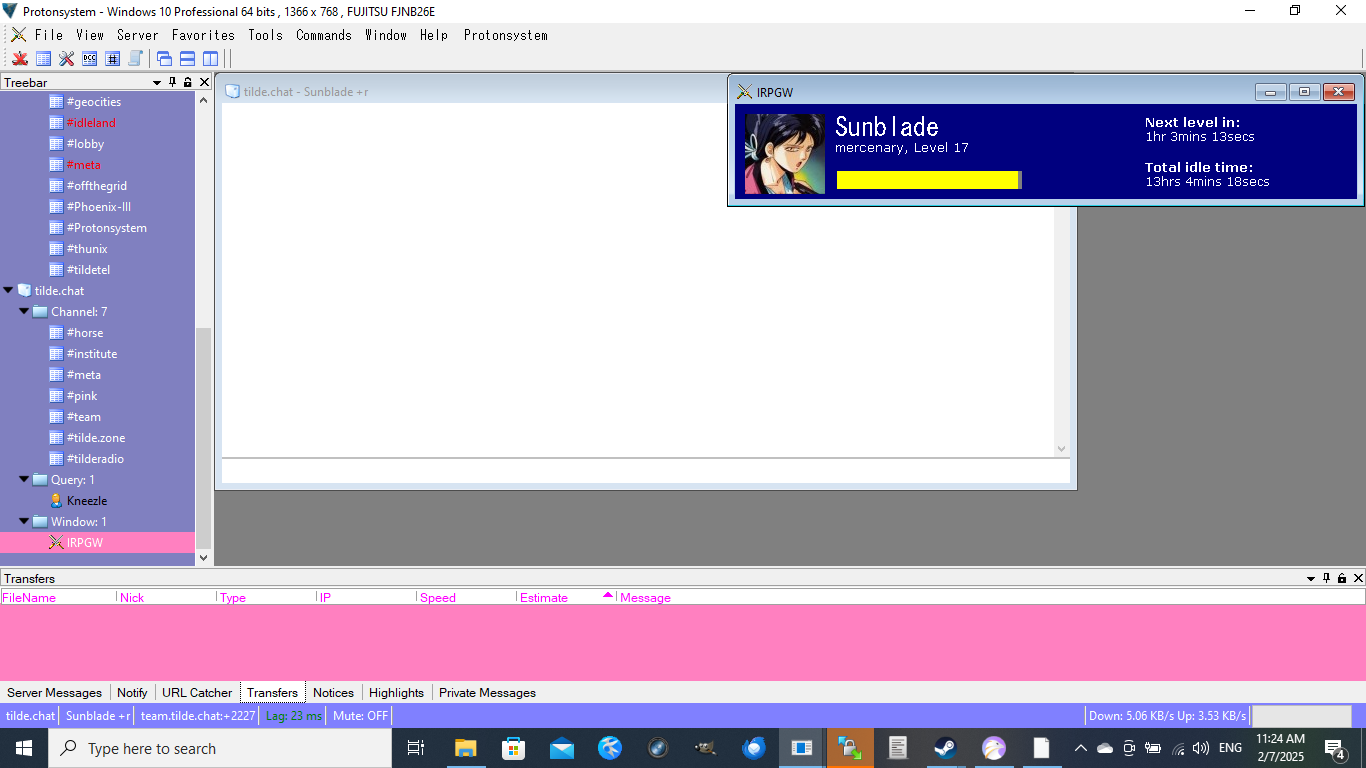Viewport: 1366px width, 768px height.
Task: Open the channel list hash (#) icon
Action: point(112,59)
